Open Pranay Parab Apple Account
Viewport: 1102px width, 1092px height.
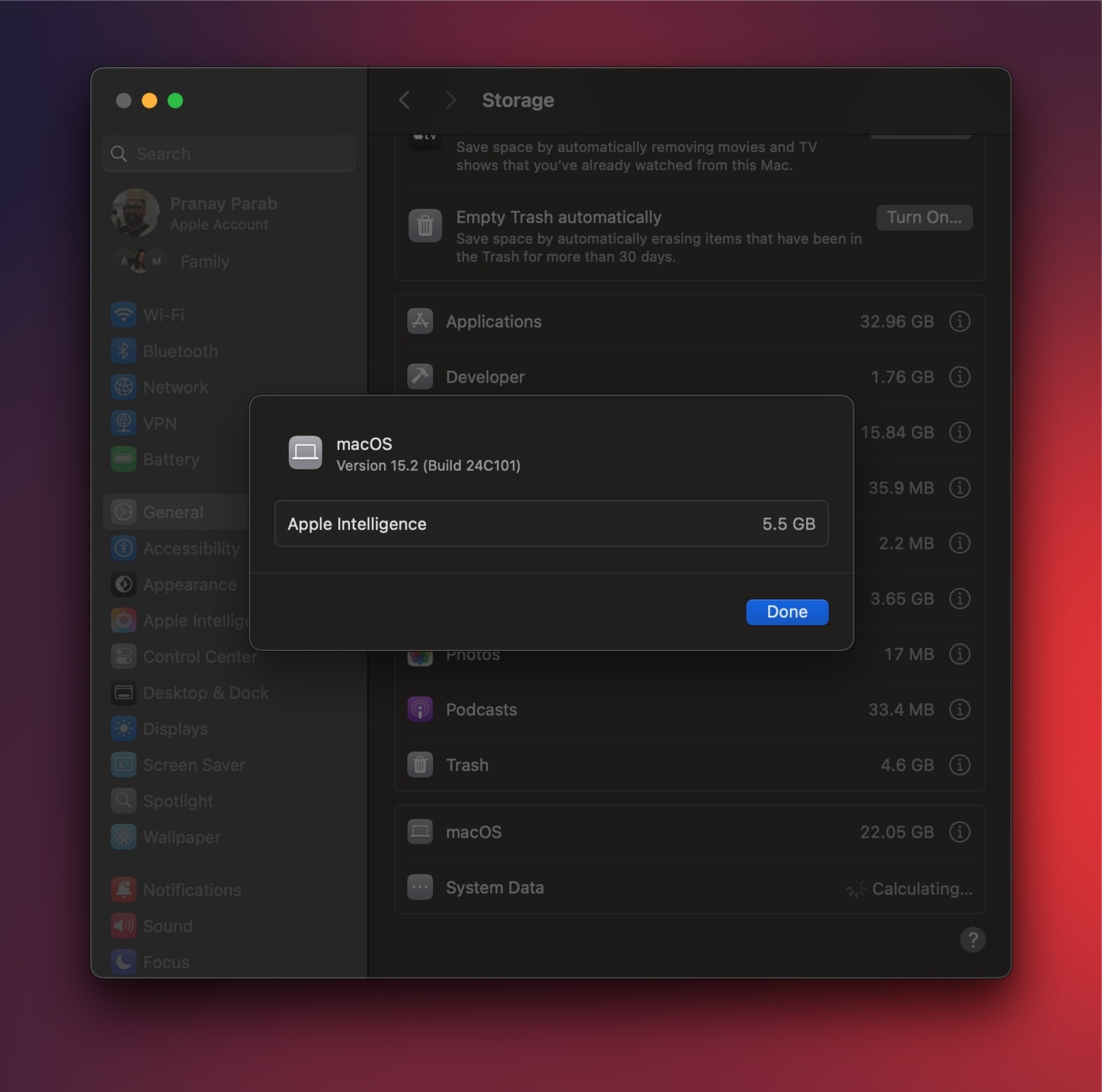tap(194, 213)
